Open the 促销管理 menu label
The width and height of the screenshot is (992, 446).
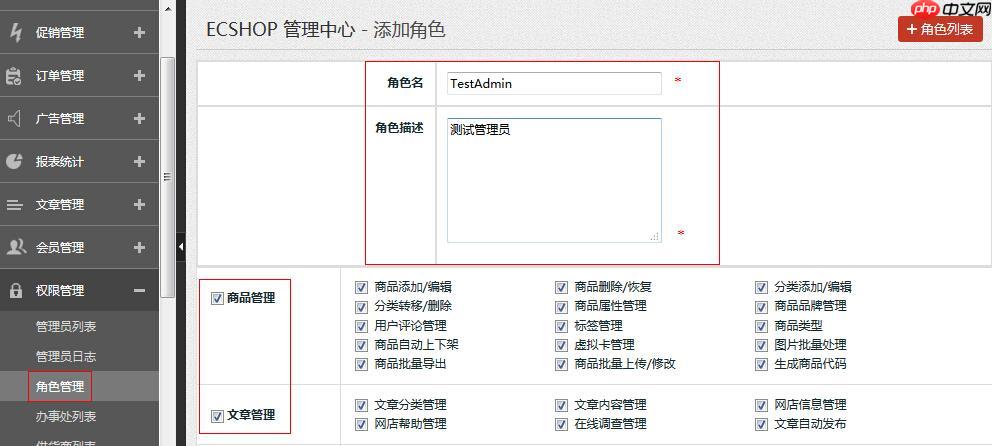coord(59,33)
